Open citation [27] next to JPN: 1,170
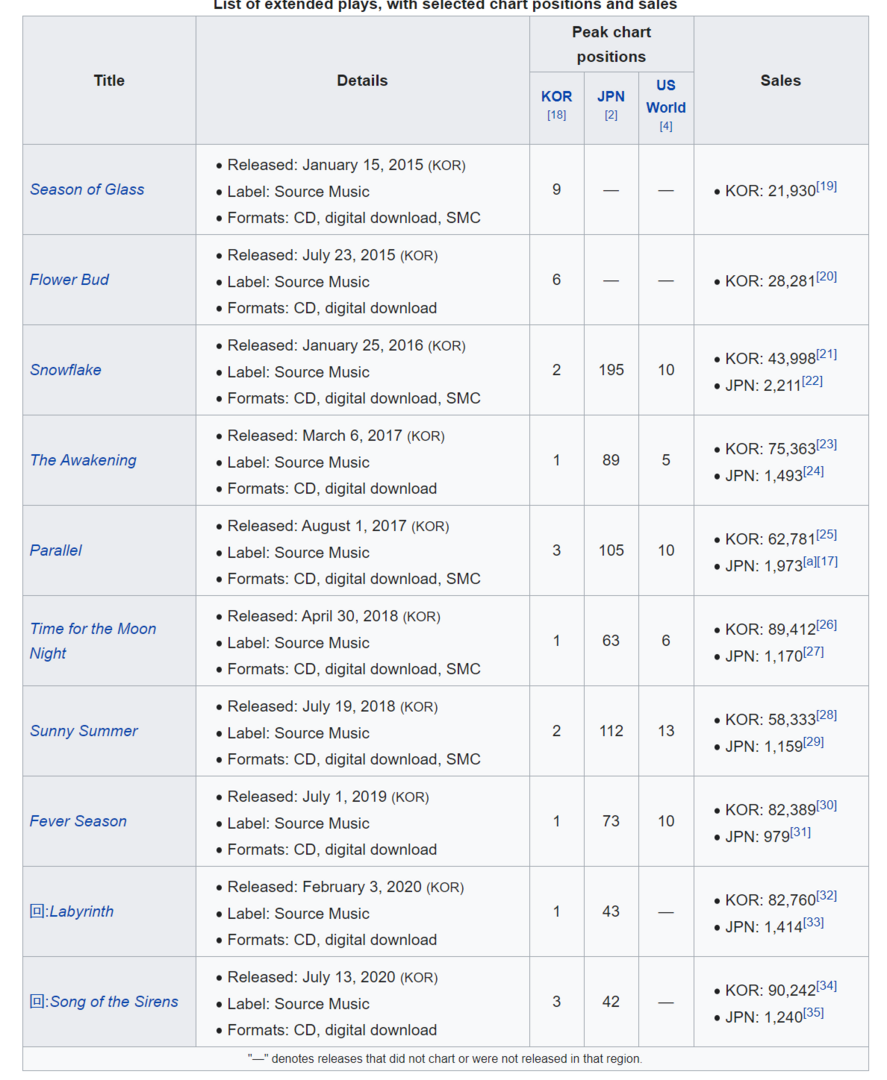This screenshot has width=887, height=1080. pos(813,652)
